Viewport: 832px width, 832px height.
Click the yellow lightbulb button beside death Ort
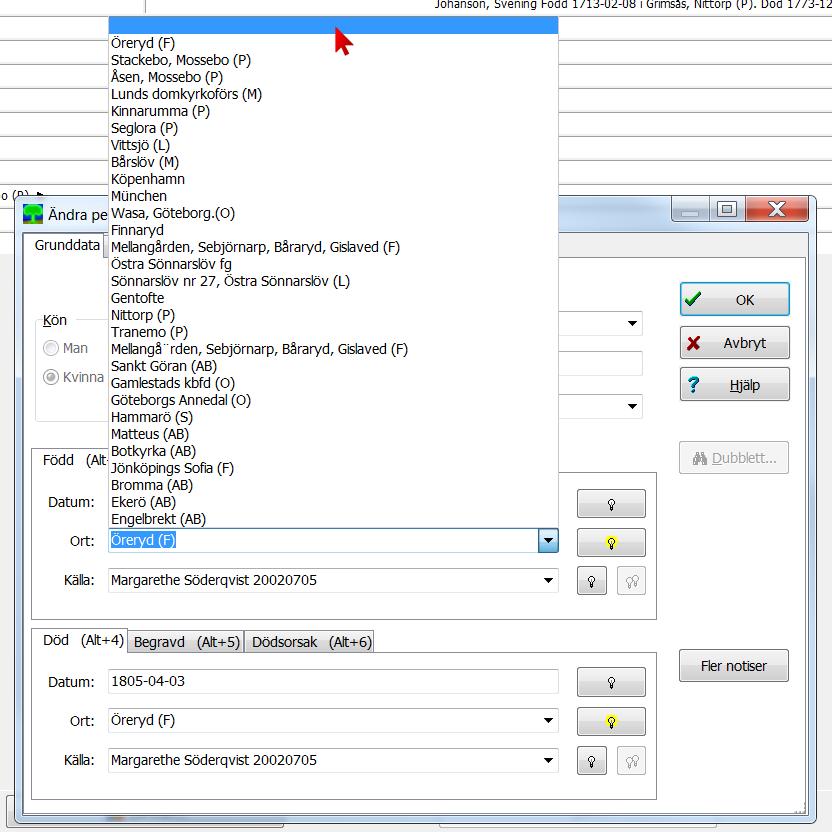point(611,721)
